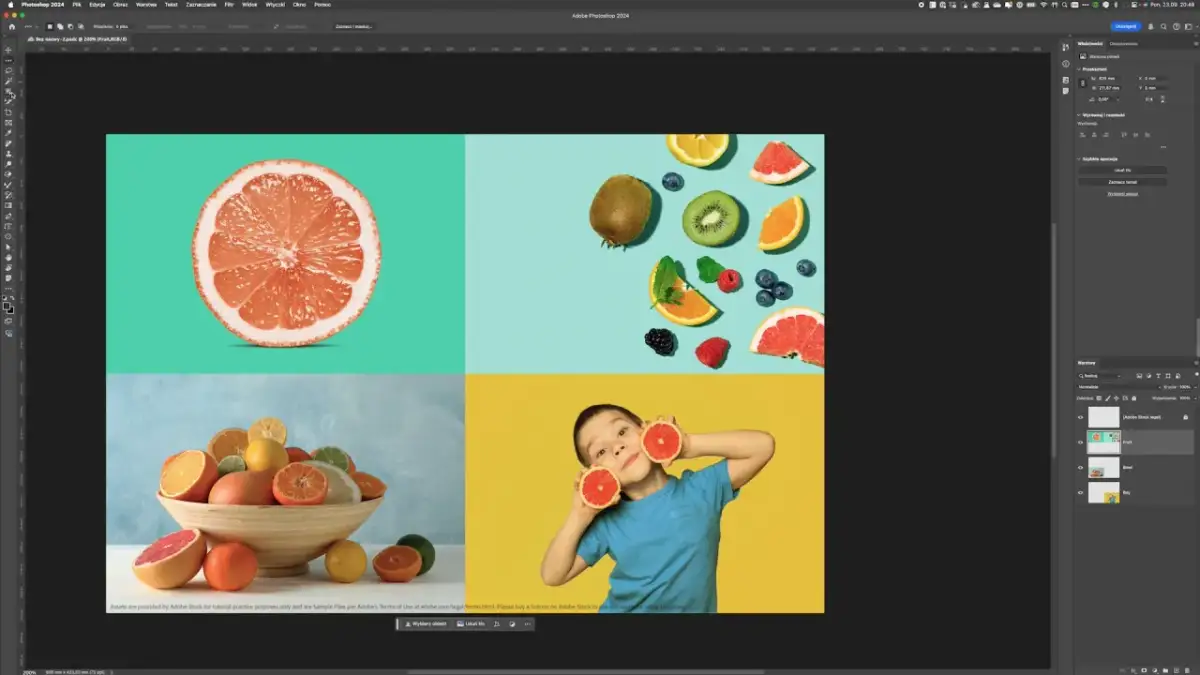Click the blue Udostępnij button
The image size is (1200, 675).
pos(1125,26)
